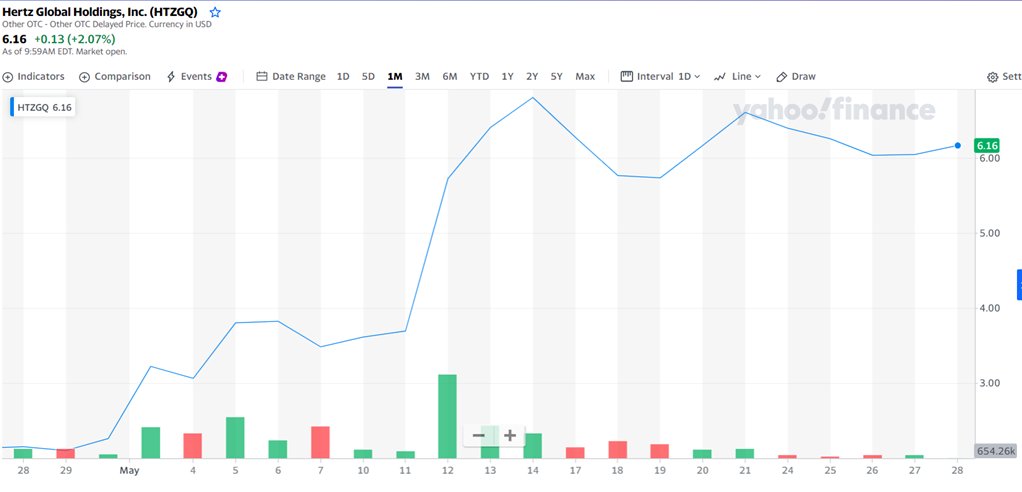This screenshot has height=492, width=1022.
Task: Select the 1M range
Action: pyautogui.click(x=395, y=76)
